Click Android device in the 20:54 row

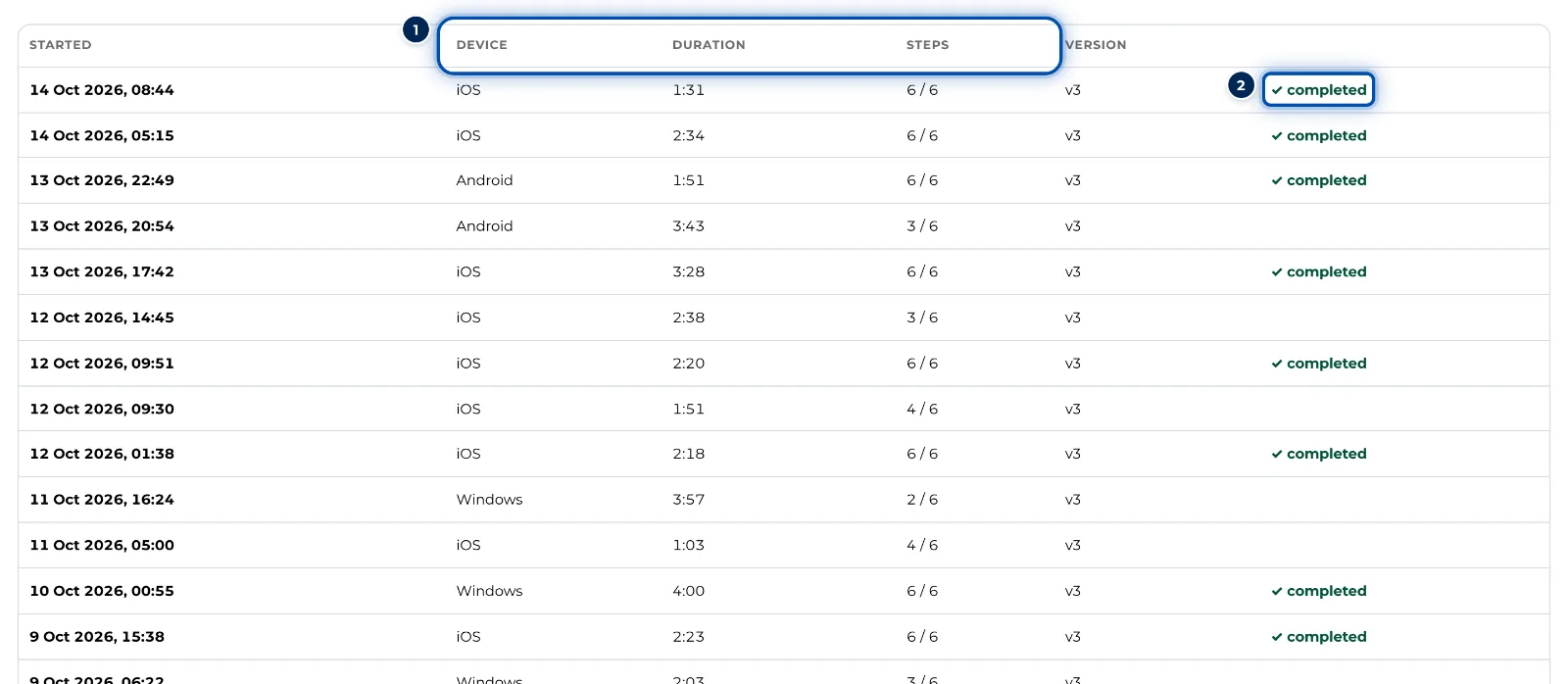point(484,226)
